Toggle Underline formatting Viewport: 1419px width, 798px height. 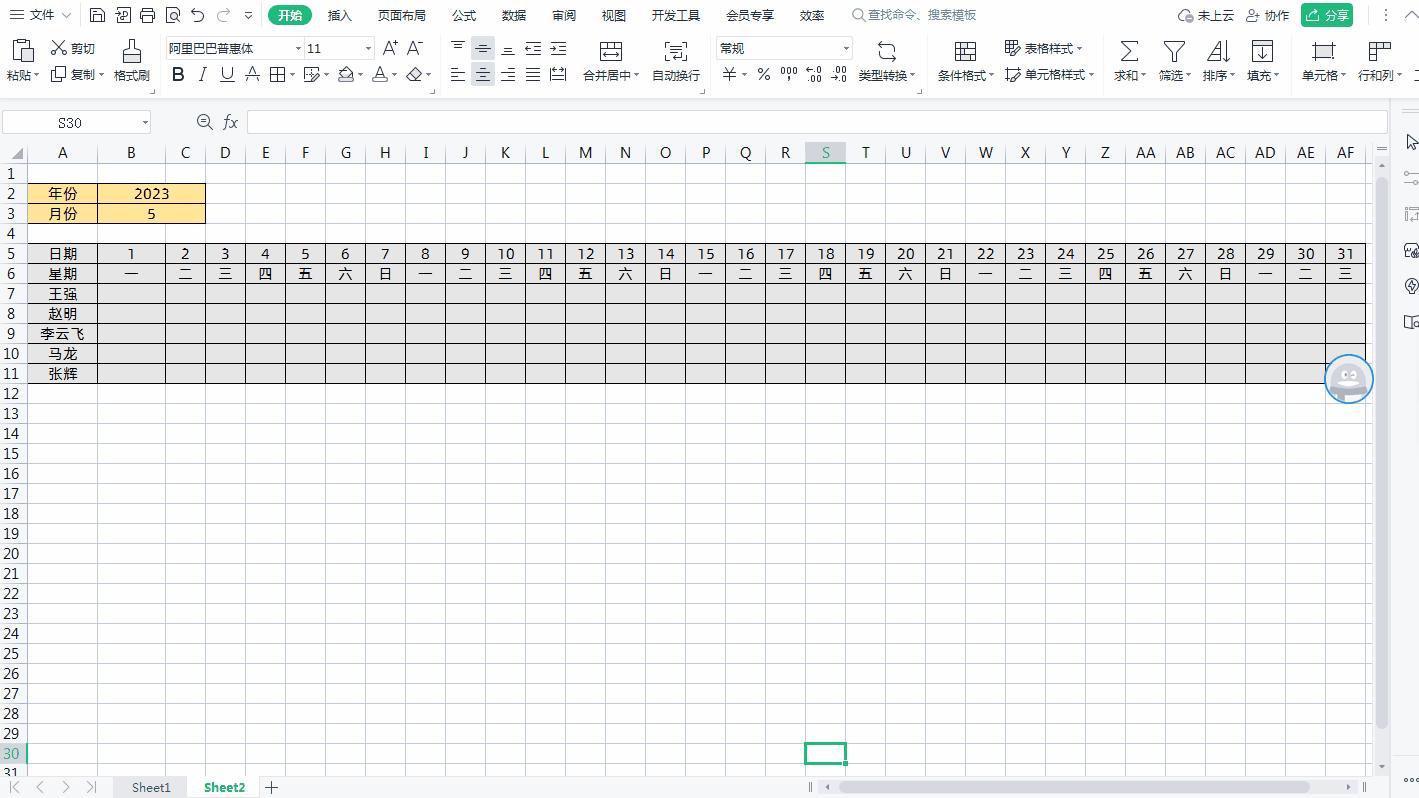pyautogui.click(x=227, y=74)
